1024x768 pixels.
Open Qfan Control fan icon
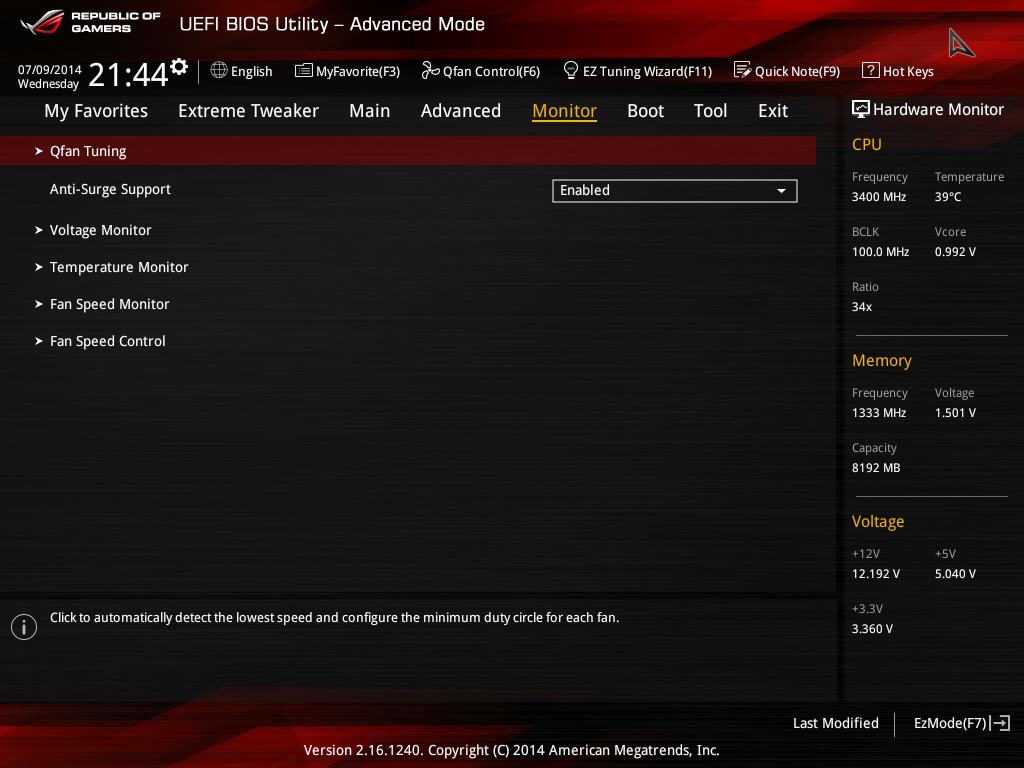(430, 71)
